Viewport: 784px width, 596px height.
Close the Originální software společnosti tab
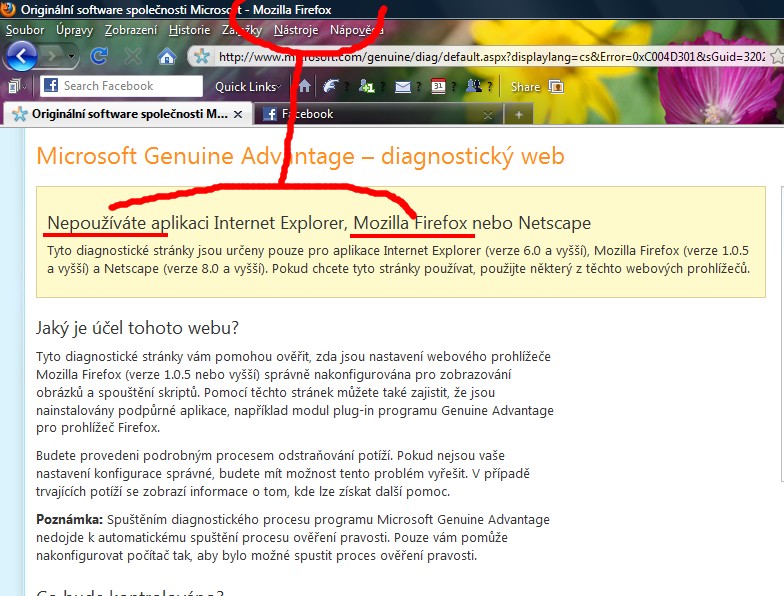pyautogui.click(x=238, y=114)
